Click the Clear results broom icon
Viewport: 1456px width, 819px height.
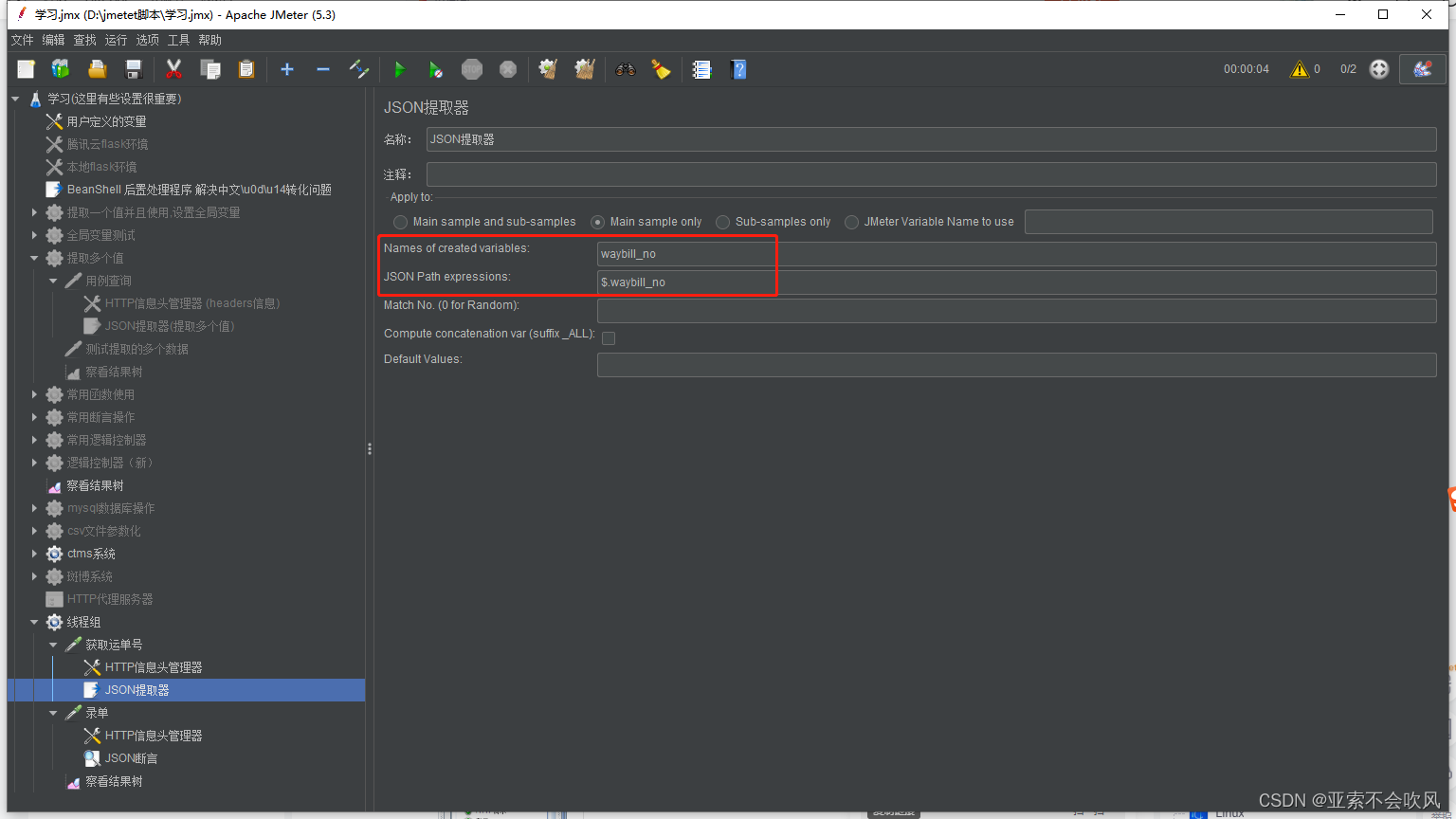(548, 69)
